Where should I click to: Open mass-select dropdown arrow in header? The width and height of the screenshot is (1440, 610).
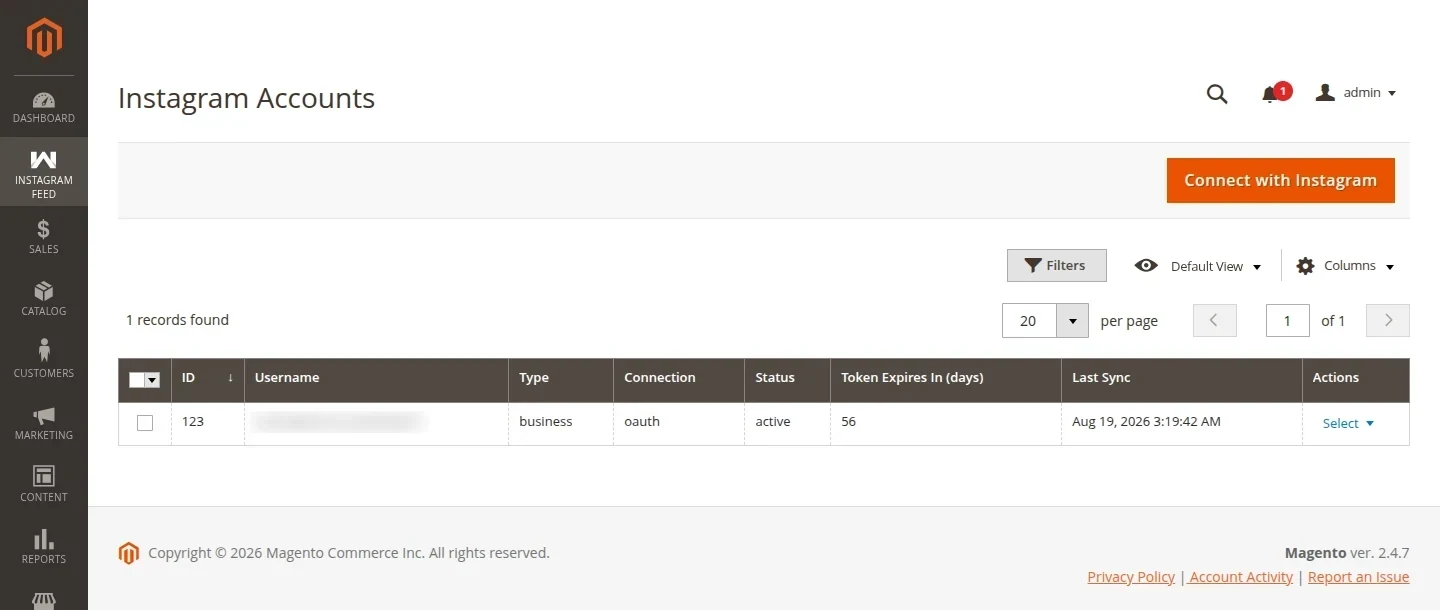tap(153, 380)
